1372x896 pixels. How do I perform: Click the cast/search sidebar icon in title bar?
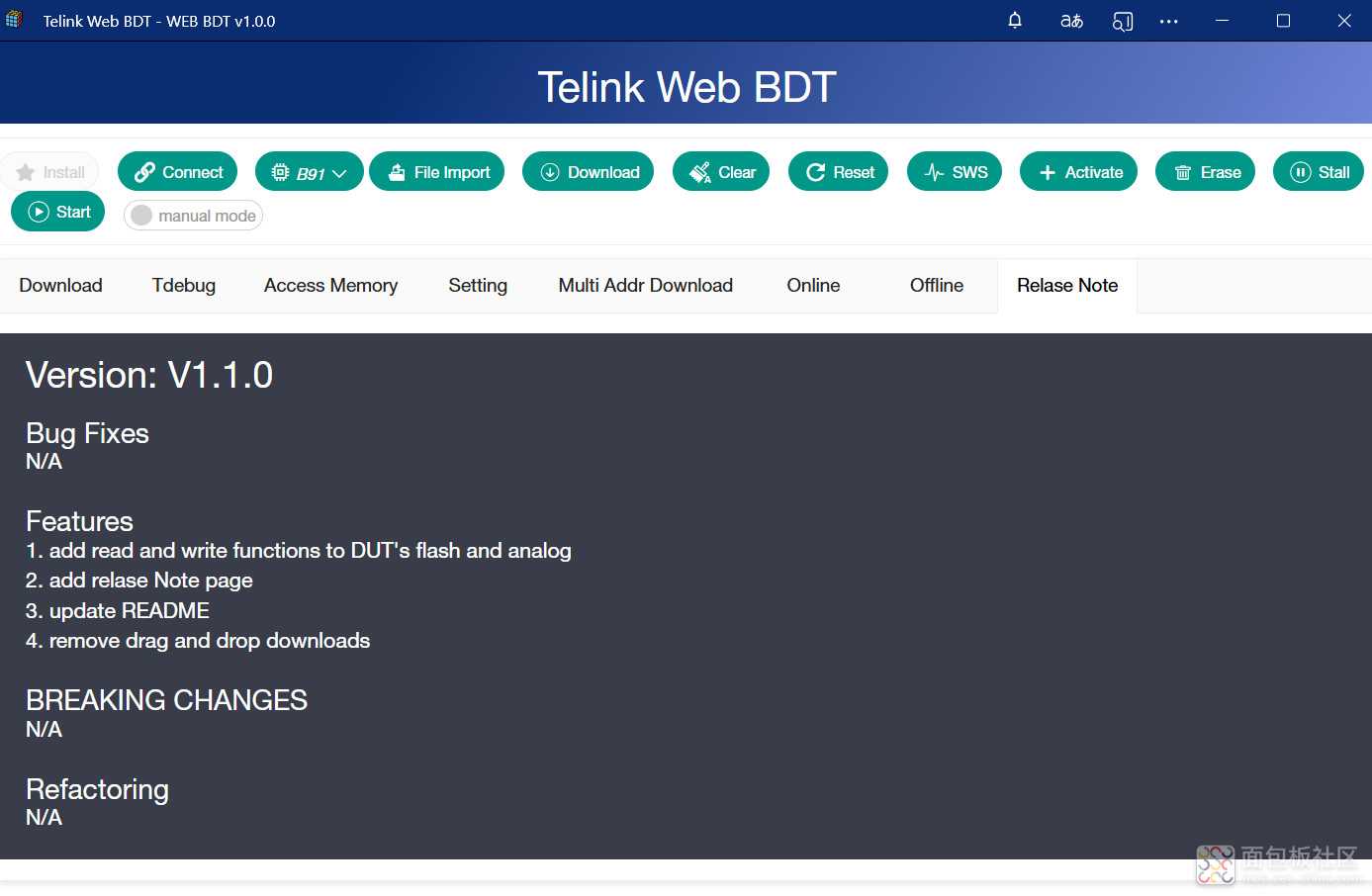pyautogui.click(x=1122, y=21)
